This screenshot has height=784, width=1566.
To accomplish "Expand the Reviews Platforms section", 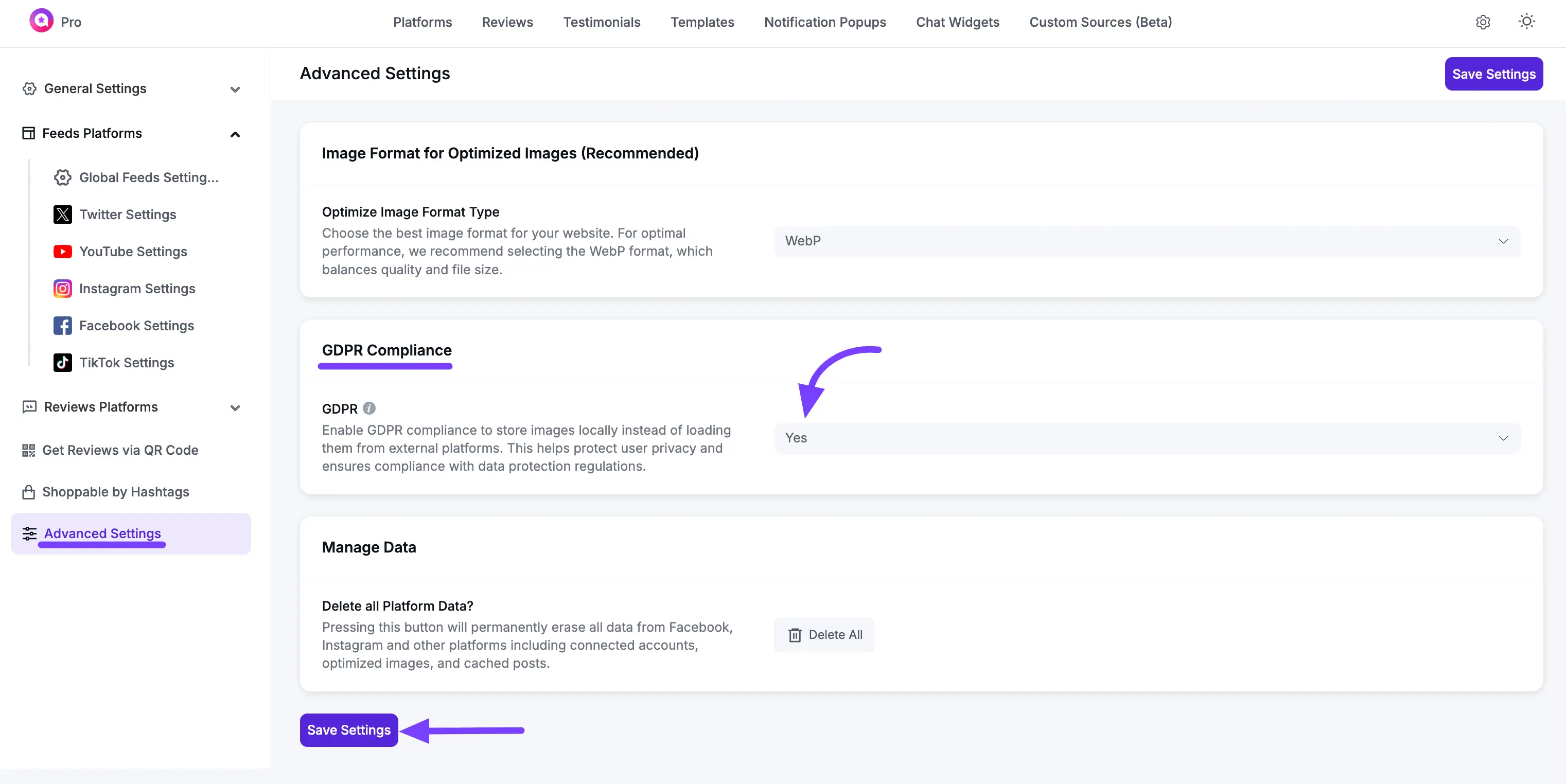I will [x=235, y=408].
